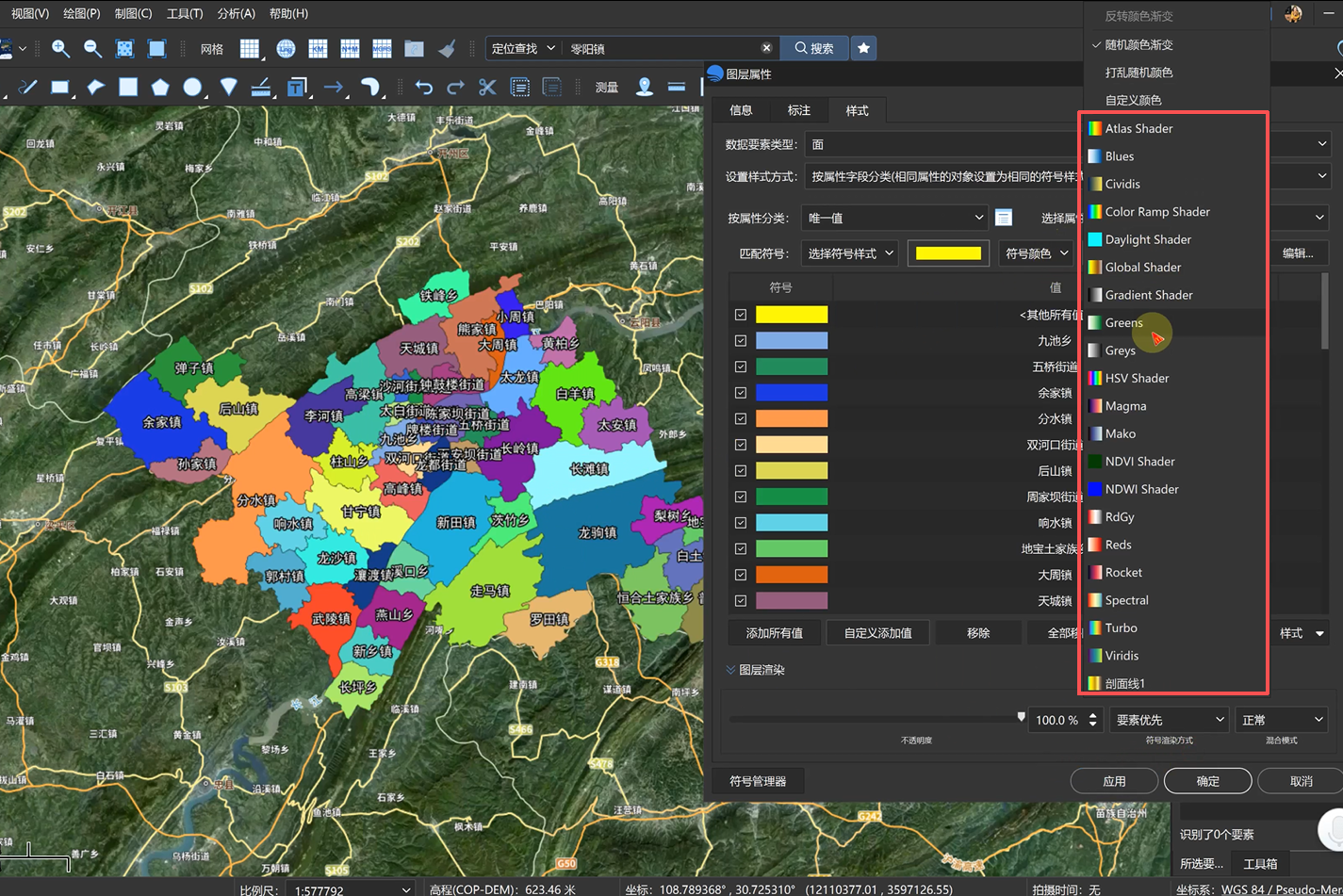Open the 正常 blend mode dropdown

click(1282, 720)
